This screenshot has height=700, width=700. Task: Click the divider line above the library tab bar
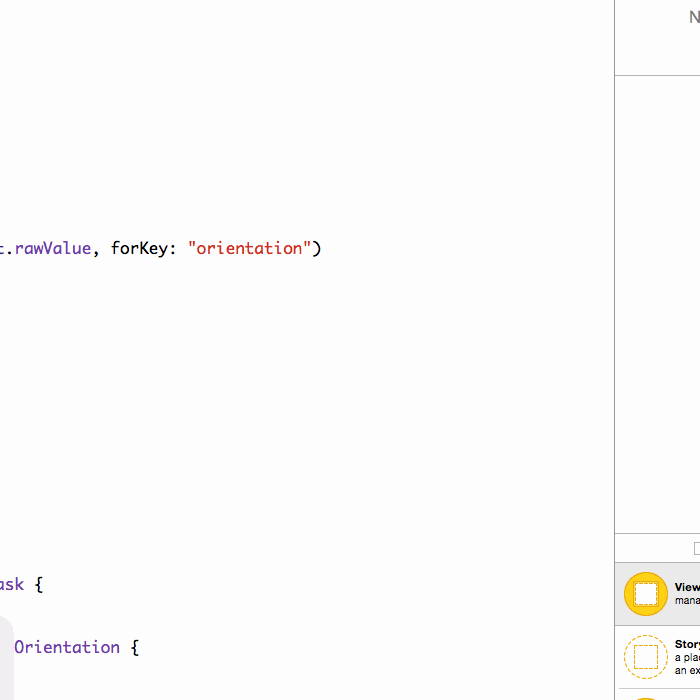coord(657,534)
